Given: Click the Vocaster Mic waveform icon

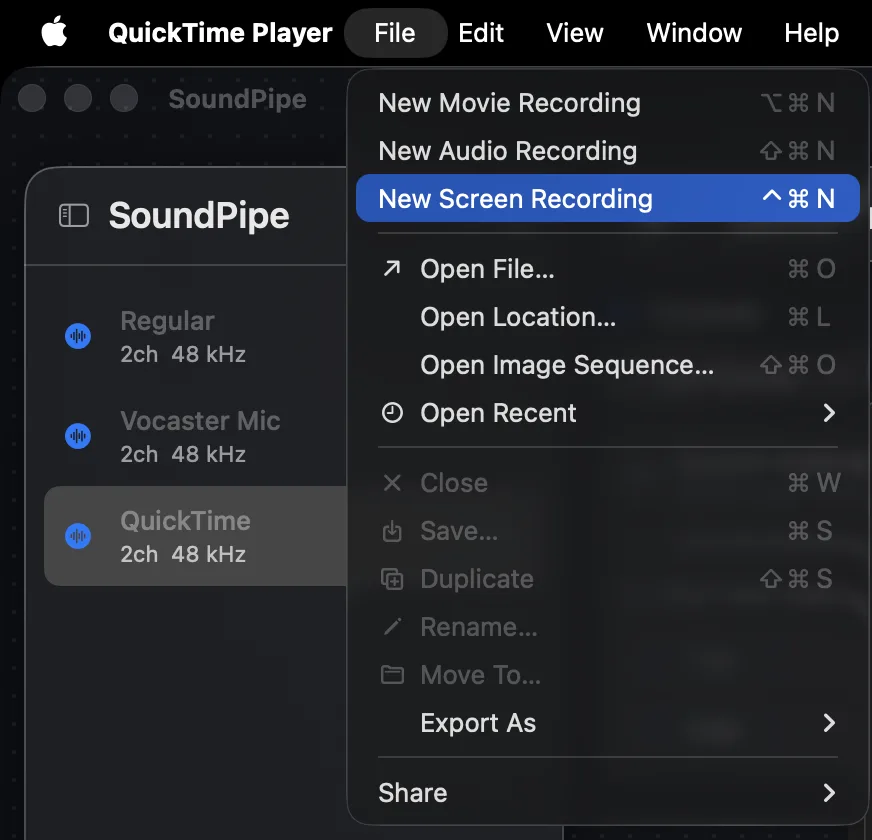Looking at the screenshot, I should click(78, 436).
